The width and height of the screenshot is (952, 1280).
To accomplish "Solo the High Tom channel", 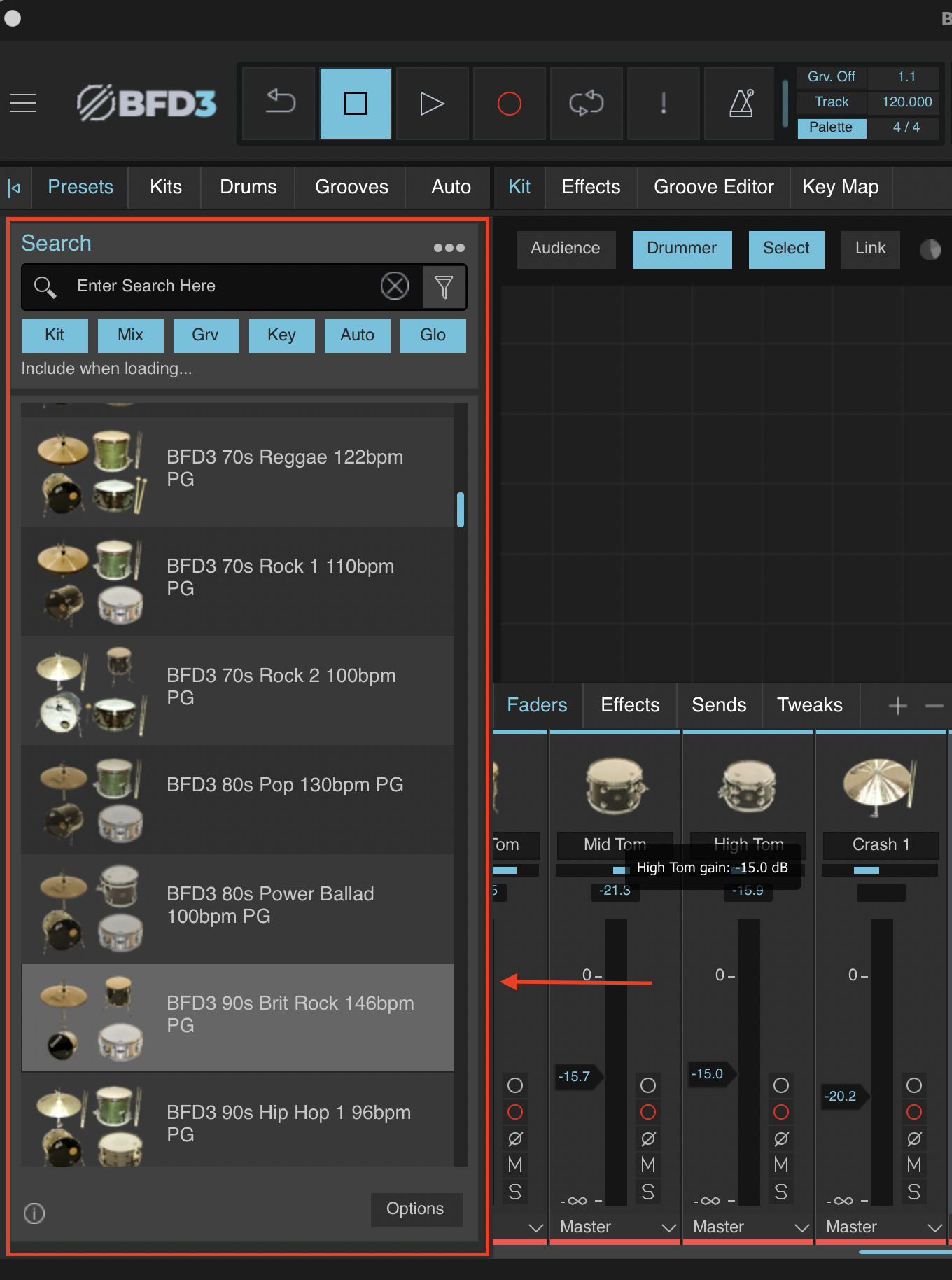I will pos(781,1192).
